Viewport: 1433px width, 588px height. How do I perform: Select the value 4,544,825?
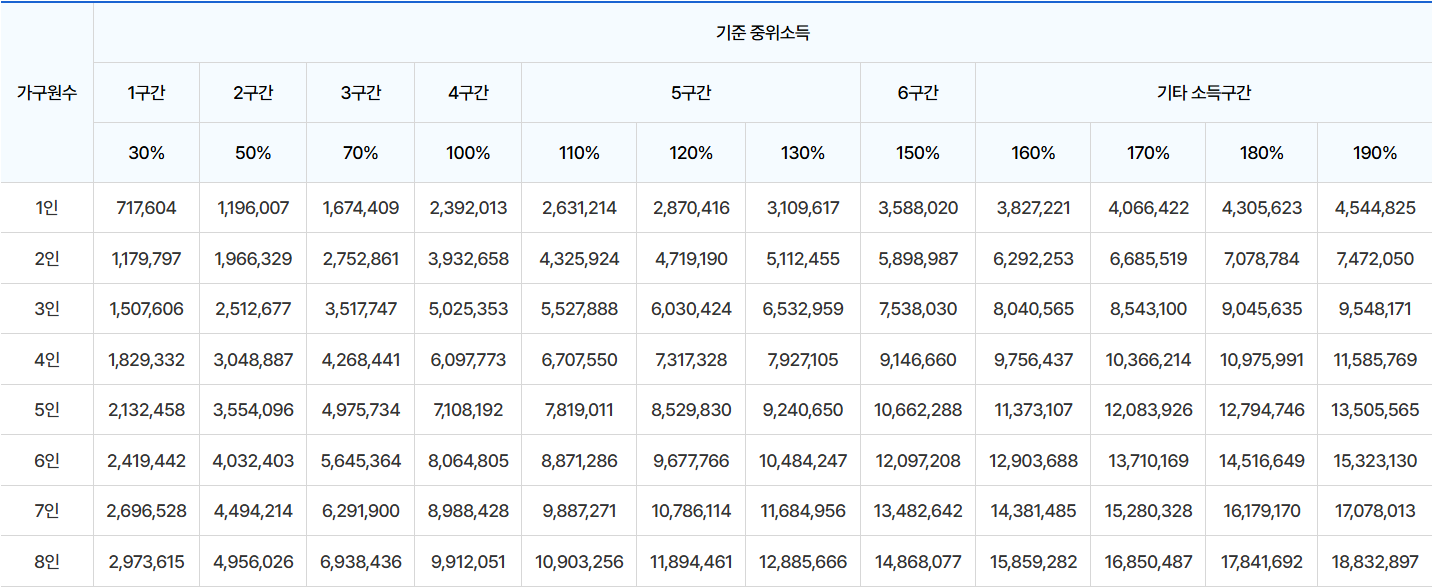[1375, 208]
